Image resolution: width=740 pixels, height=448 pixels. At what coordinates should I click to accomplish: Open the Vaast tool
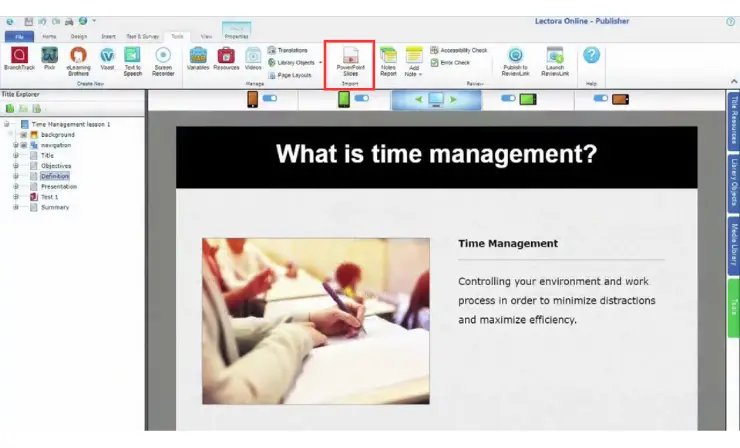click(x=108, y=59)
